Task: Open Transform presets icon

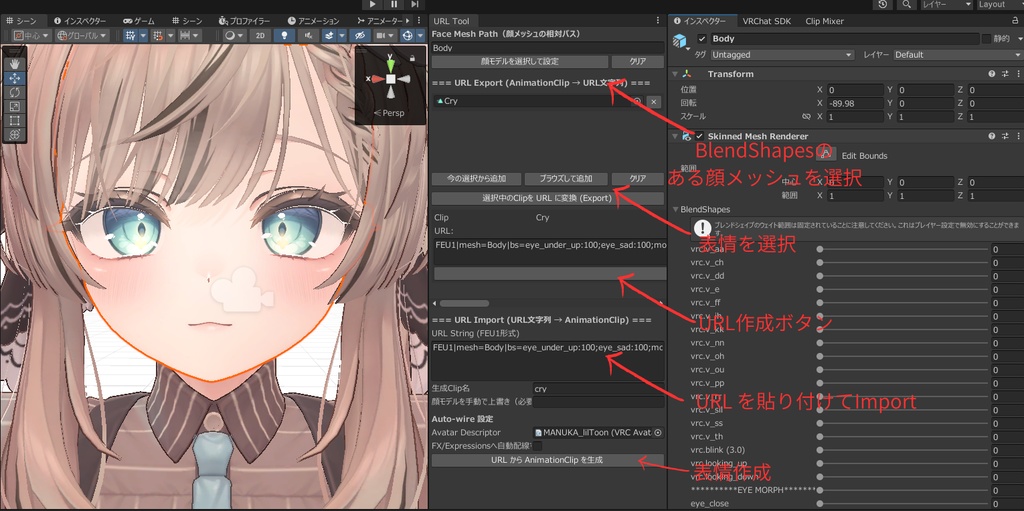Action: [1005, 74]
